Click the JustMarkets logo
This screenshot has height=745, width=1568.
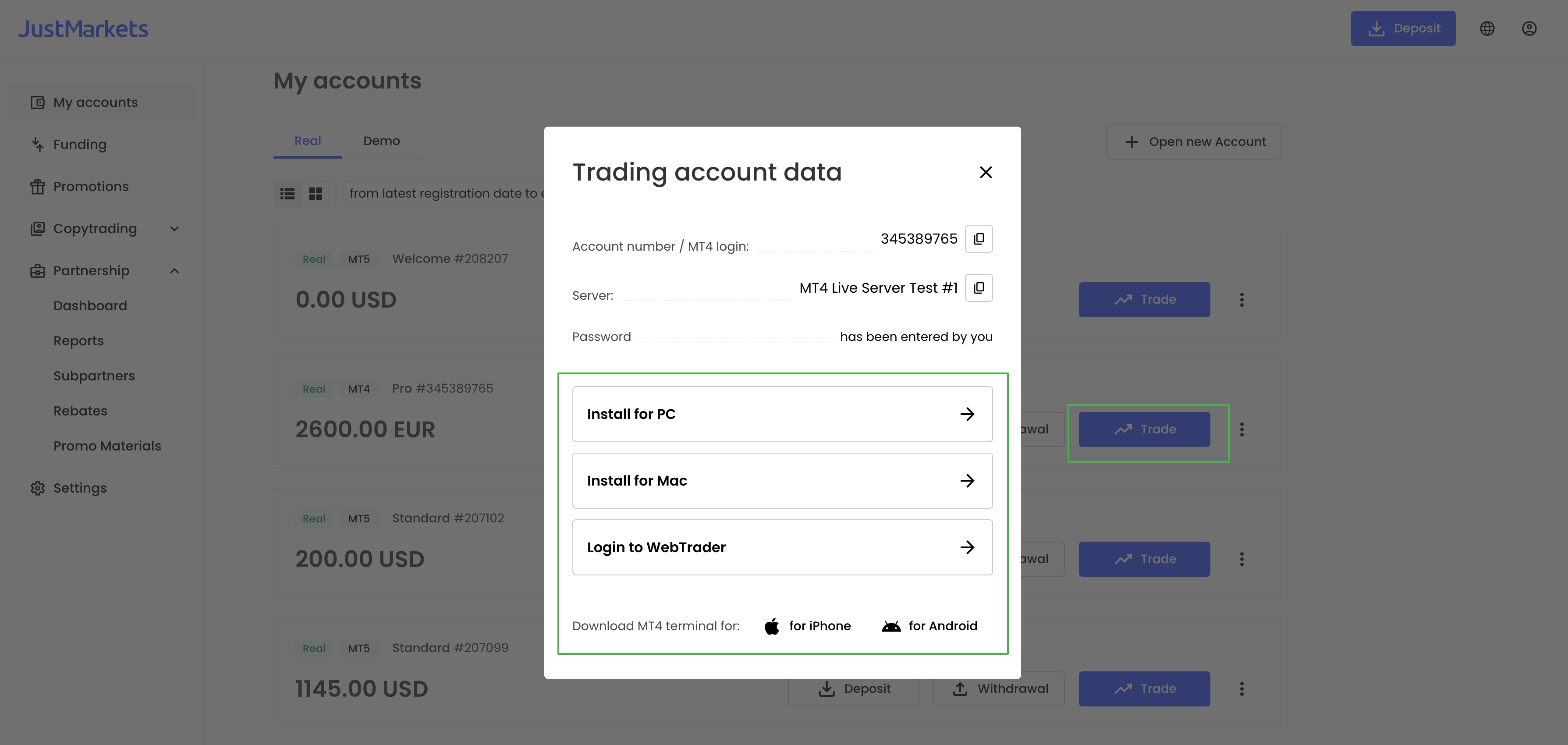point(83,29)
